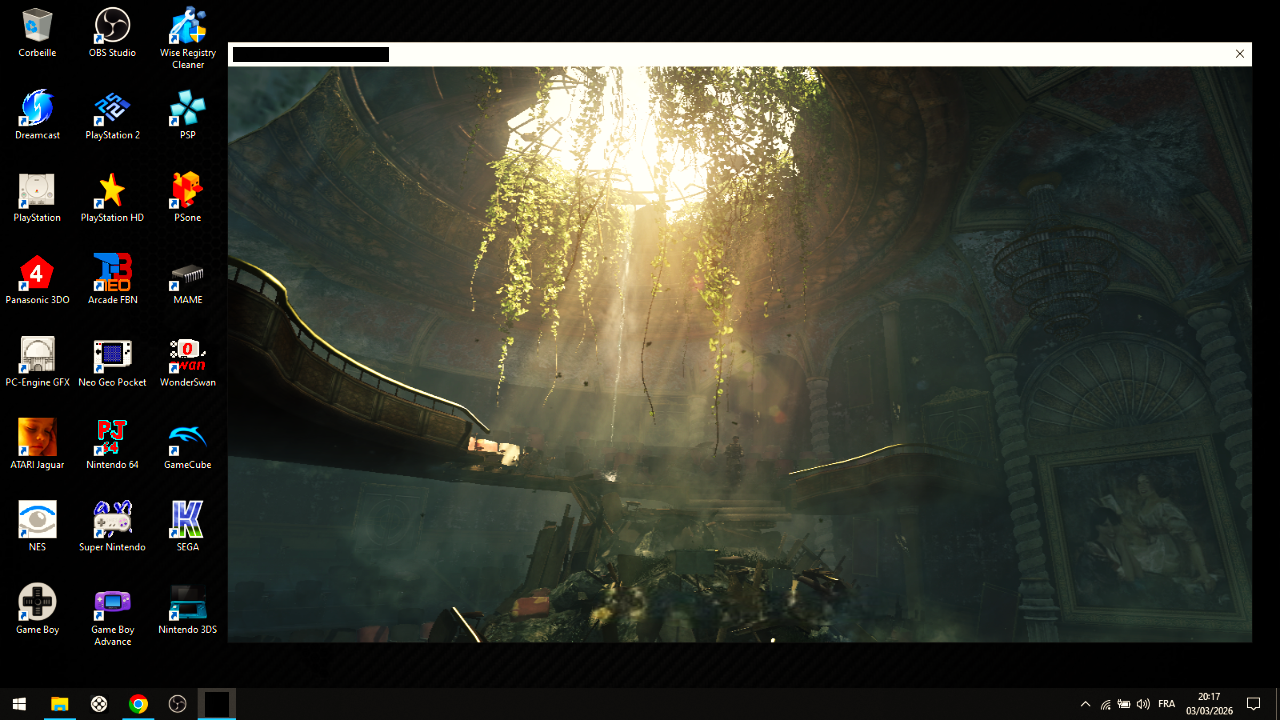Viewport: 1280px width, 720px height.
Task: Open File Explorer from the taskbar
Action: coord(59,704)
